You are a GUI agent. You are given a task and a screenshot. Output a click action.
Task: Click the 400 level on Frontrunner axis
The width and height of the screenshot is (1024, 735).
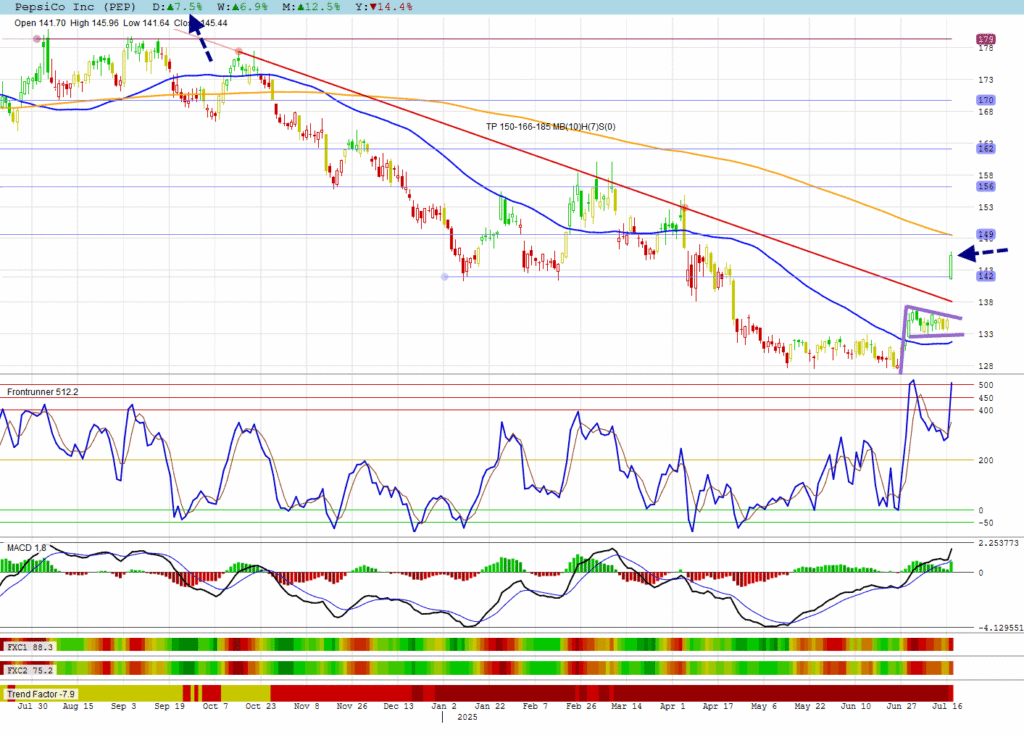[985, 410]
